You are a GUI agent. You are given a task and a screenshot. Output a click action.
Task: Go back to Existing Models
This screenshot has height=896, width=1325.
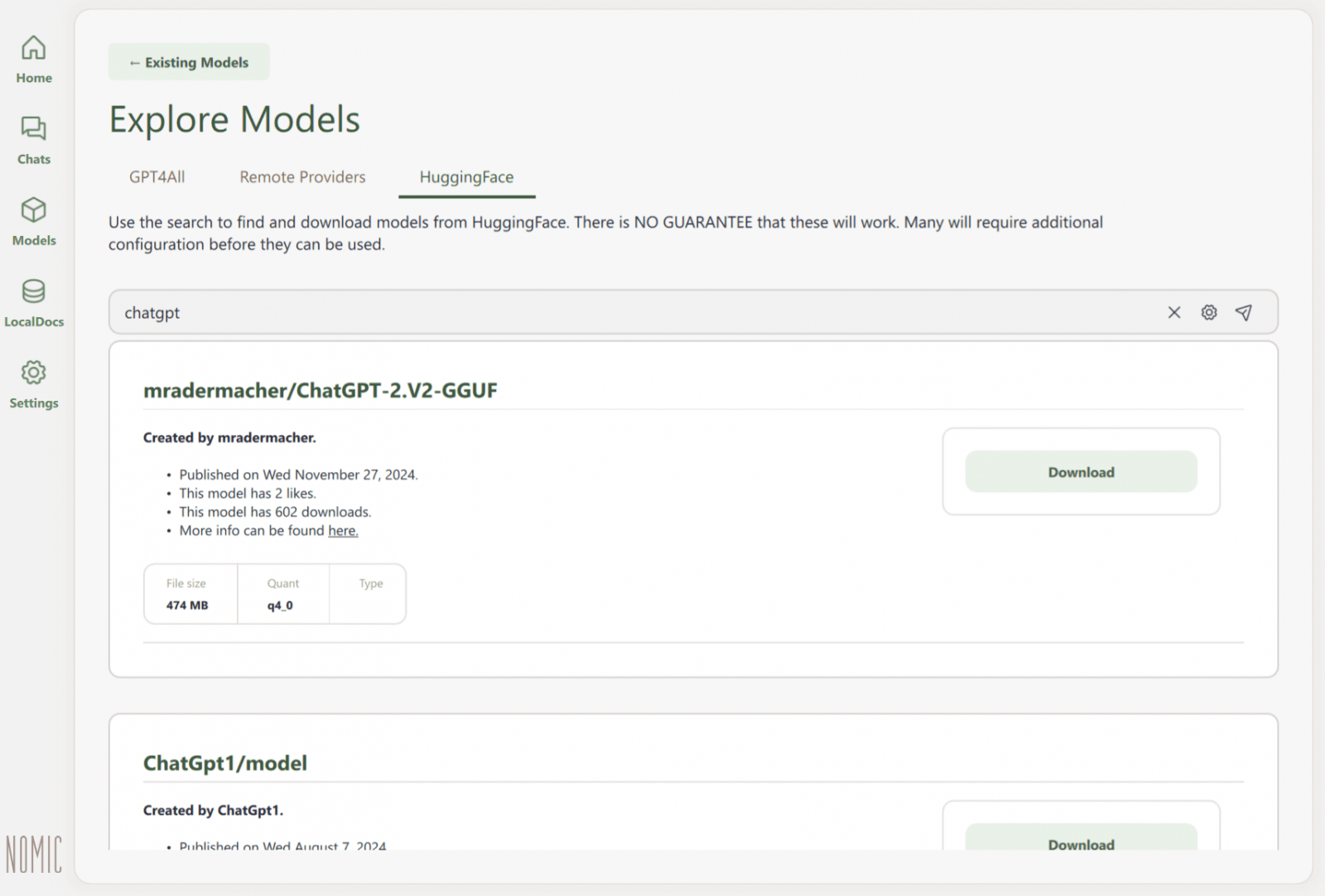point(189,62)
